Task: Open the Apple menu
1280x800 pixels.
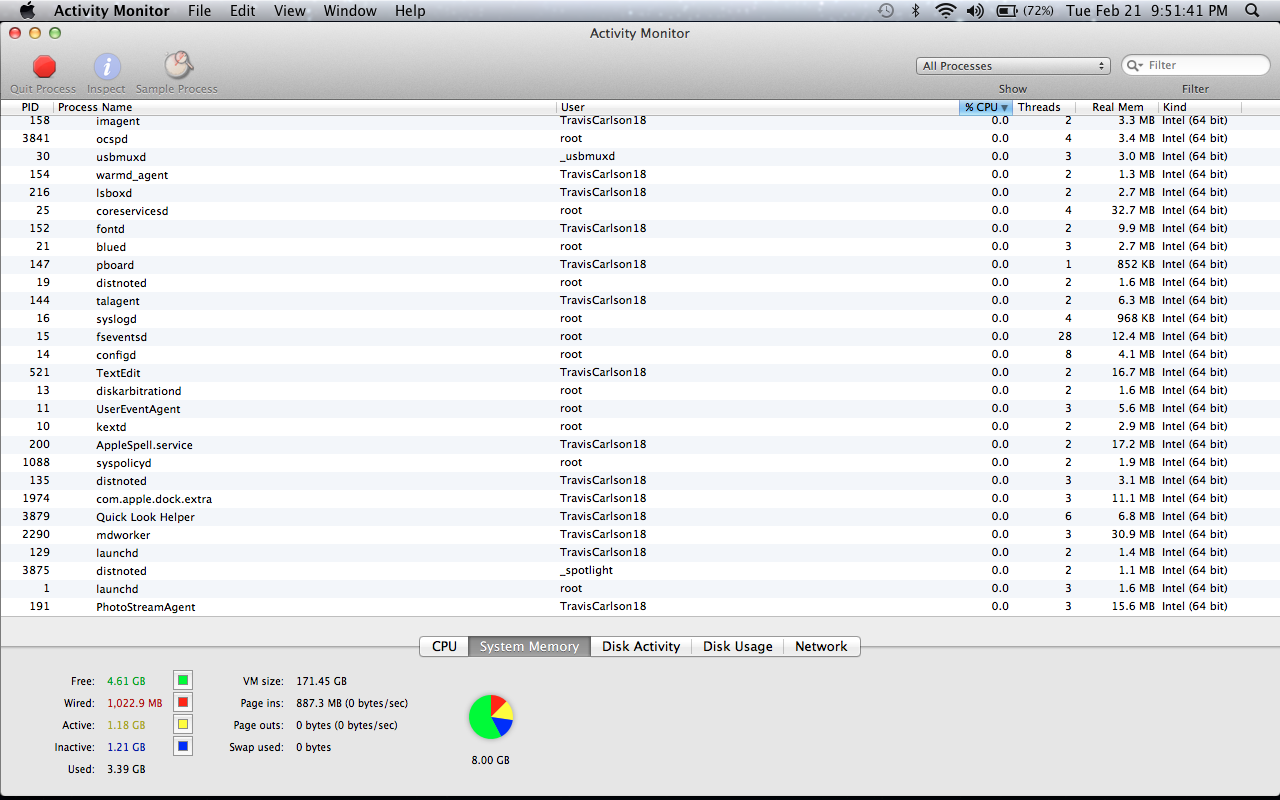Action: [x=27, y=11]
